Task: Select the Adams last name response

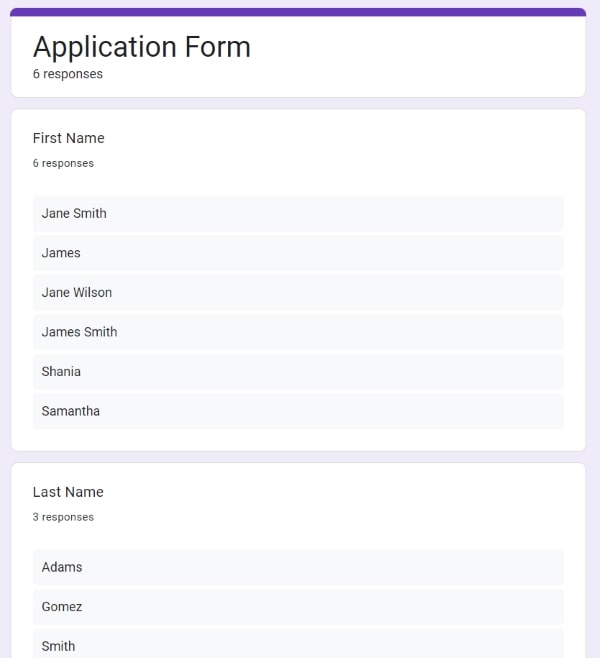Action: pyautogui.click(x=298, y=567)
